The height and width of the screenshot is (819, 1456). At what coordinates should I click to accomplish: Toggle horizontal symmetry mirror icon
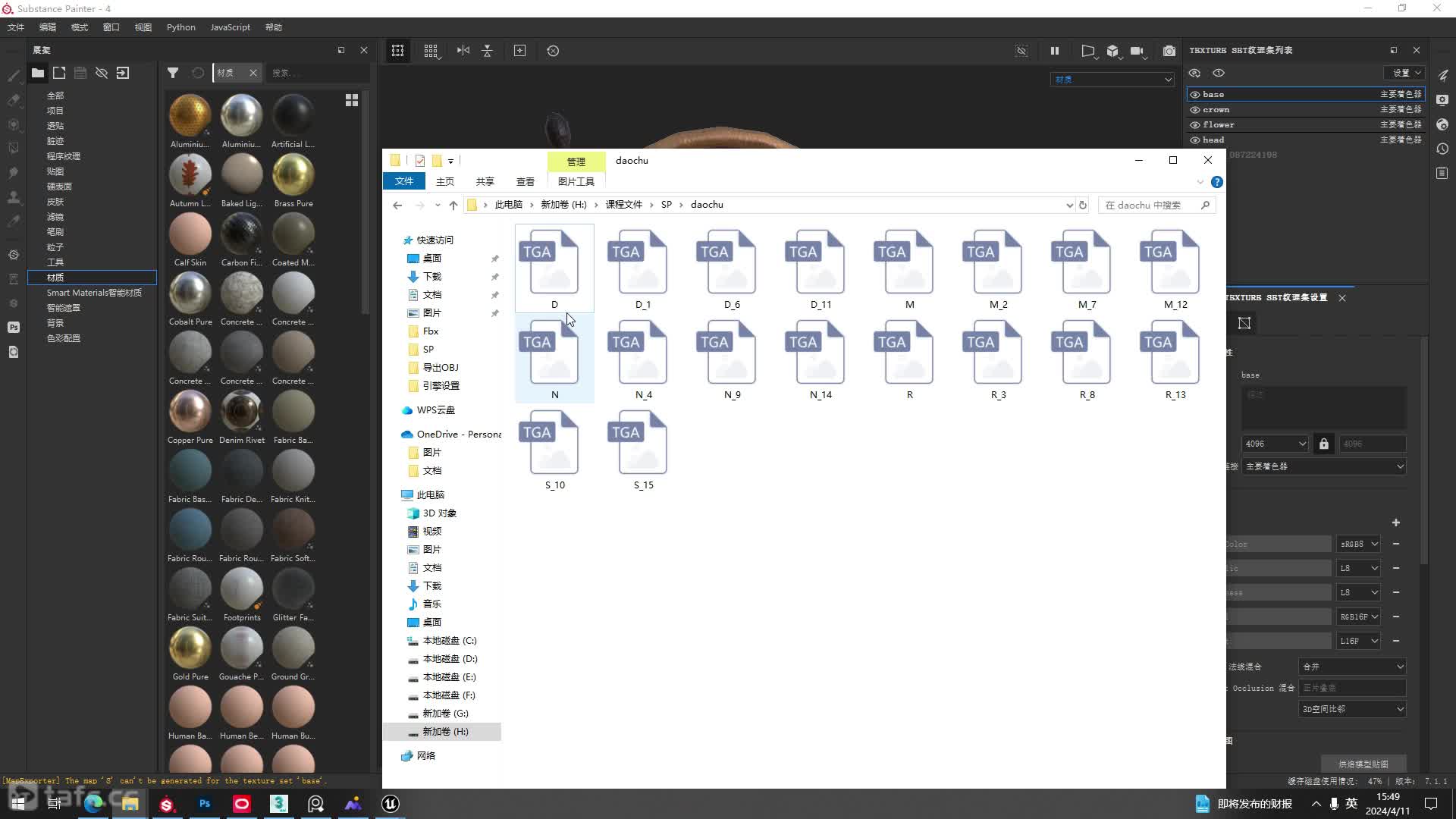463,51
